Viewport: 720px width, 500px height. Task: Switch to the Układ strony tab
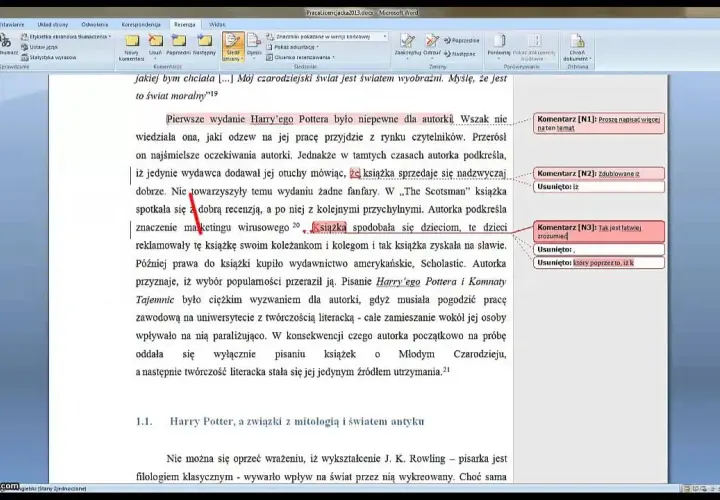[53, 25]
